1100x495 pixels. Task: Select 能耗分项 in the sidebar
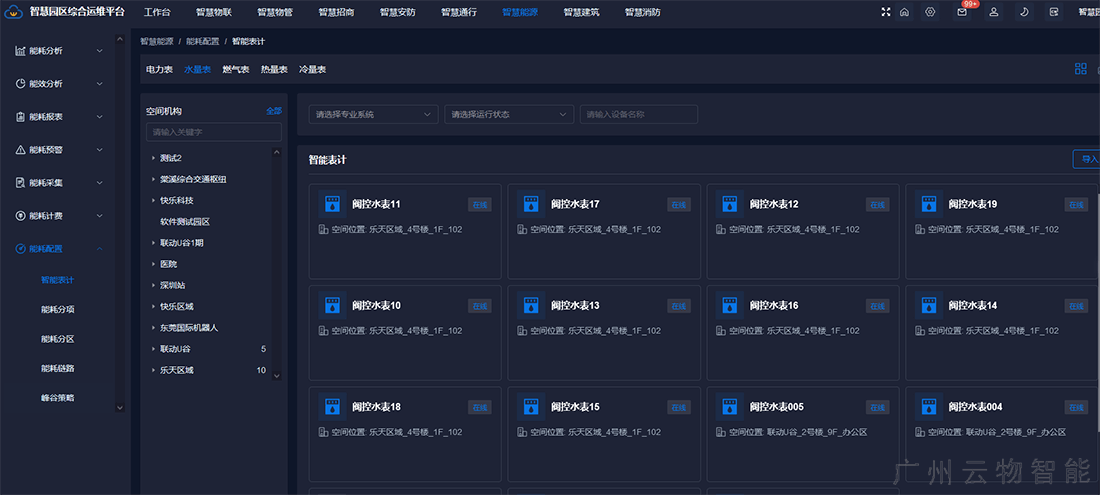(x=57, y=309)
